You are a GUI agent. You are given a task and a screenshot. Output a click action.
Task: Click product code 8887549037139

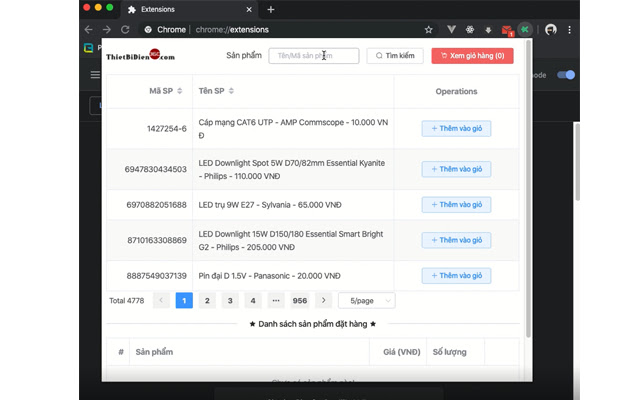(156, 276)
